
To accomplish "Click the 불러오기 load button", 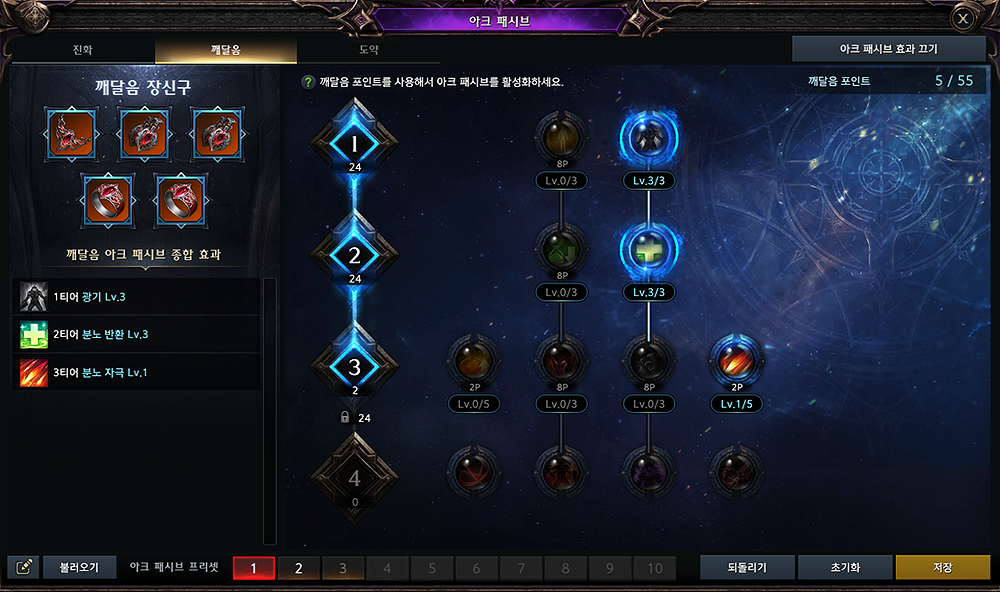I will (80, 567).
